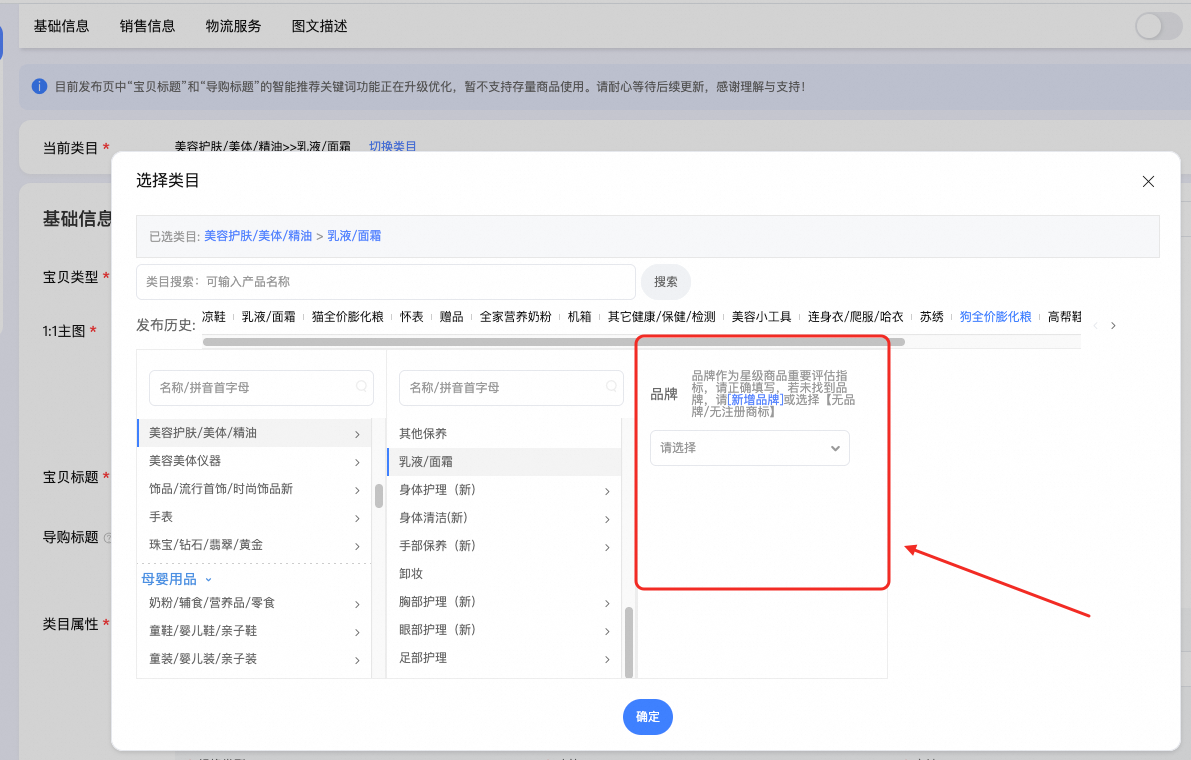Click first category column scrollbar
1191x760 pixels.
[x=379, y=496]
